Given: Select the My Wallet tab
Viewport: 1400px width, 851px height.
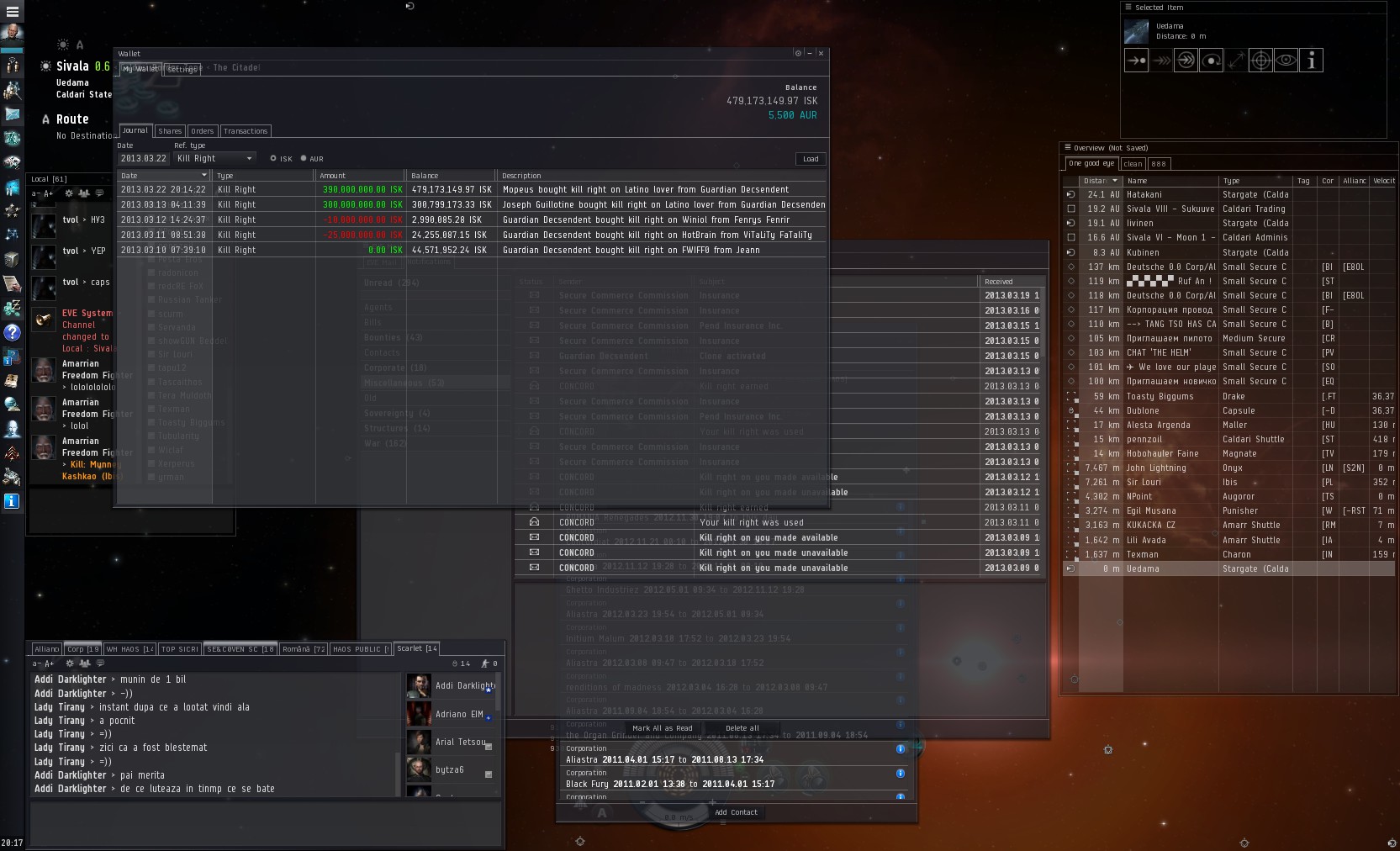Looking at the screenshot, I should tap(140, 69).
